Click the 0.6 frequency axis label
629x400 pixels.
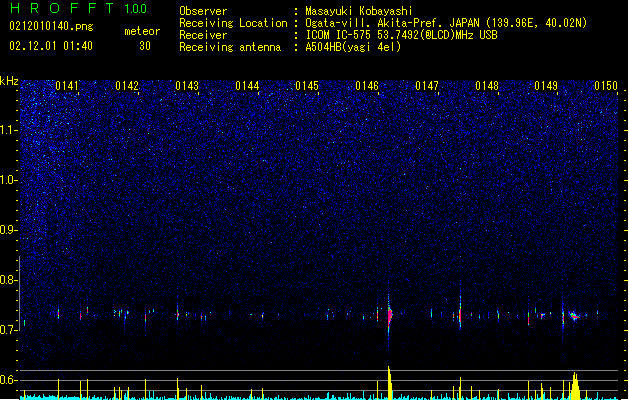(8, 380)
